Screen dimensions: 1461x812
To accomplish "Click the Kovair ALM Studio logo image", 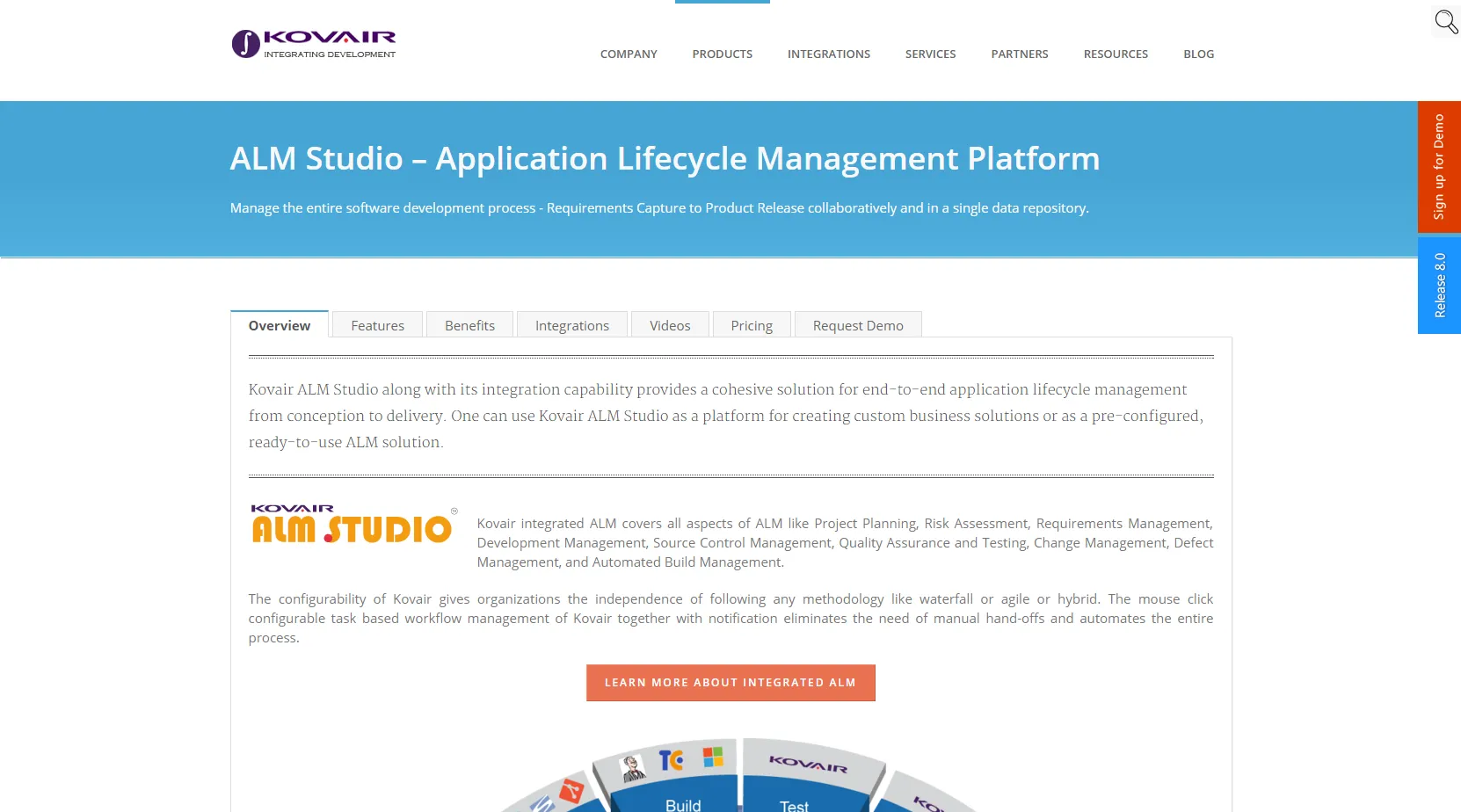I will [x=354, y=525].
